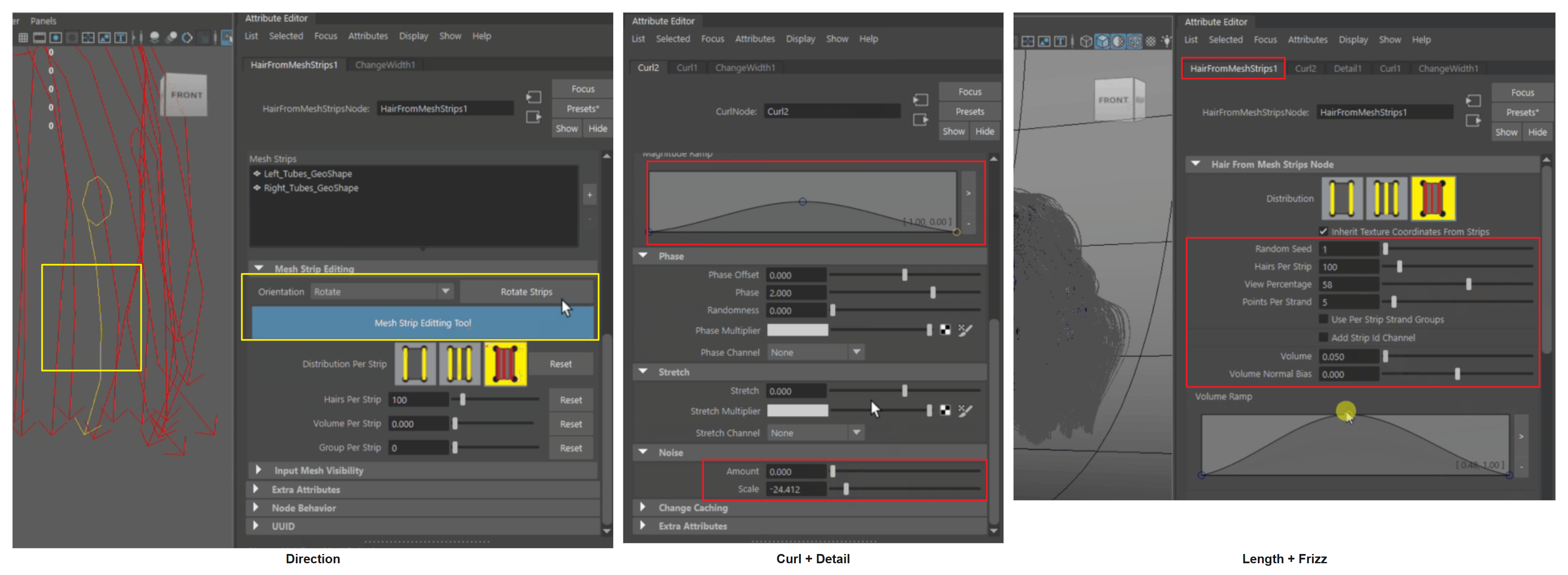Click Mesh Strip Editing Tool button
The width and height of the screenshot is (1568, 575).
click(423, 323)
